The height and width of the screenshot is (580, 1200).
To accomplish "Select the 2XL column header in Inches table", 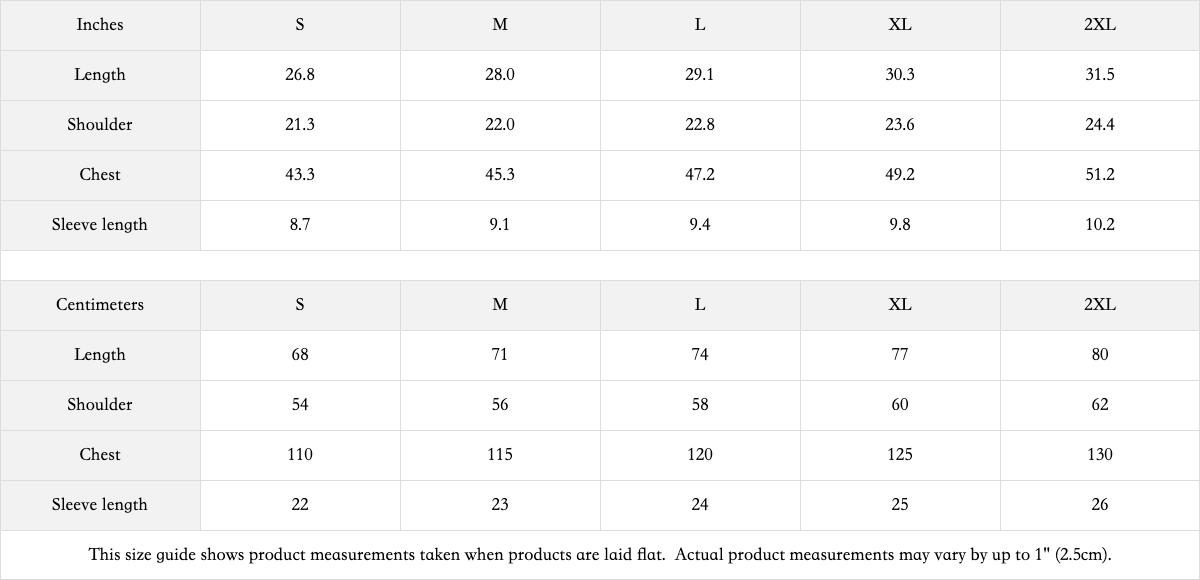I will (1100, 25).
